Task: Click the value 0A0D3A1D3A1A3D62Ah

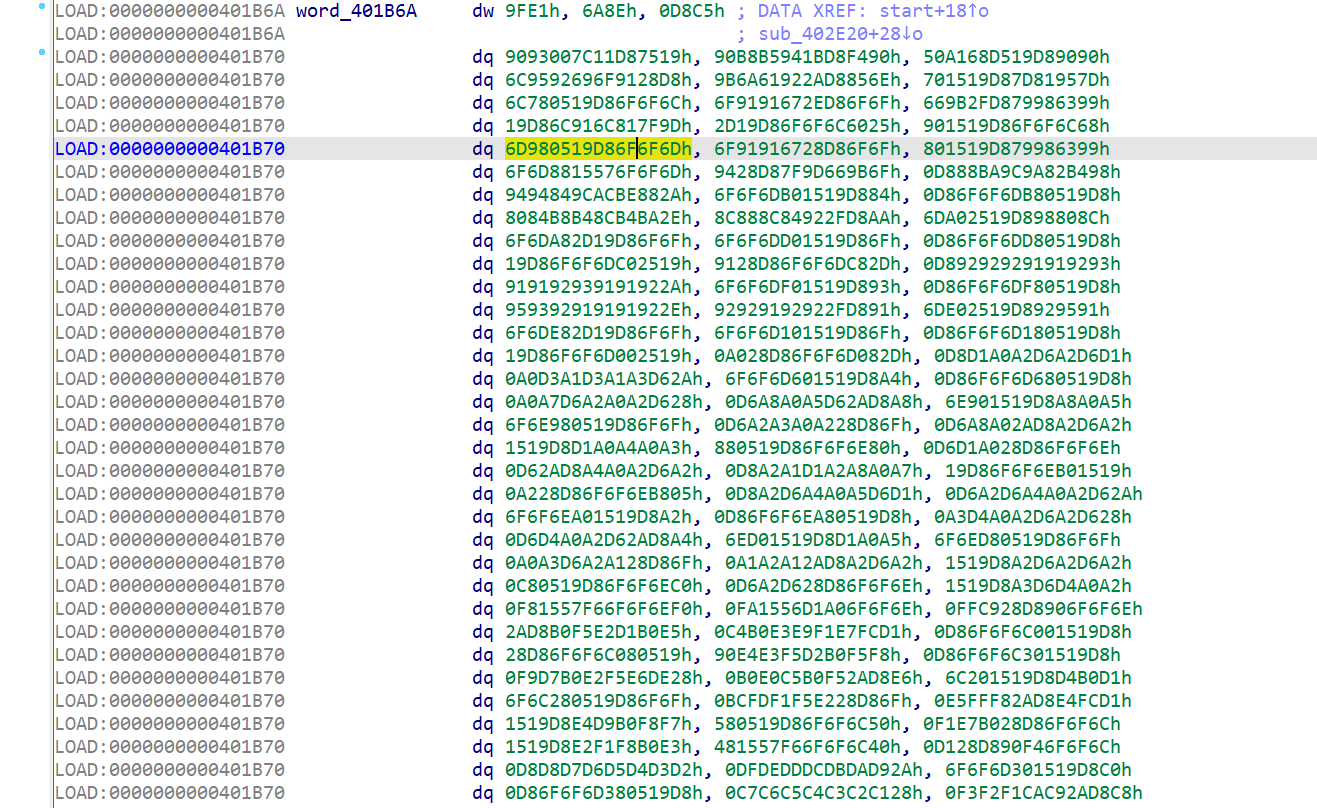Action: pos(604,379)
